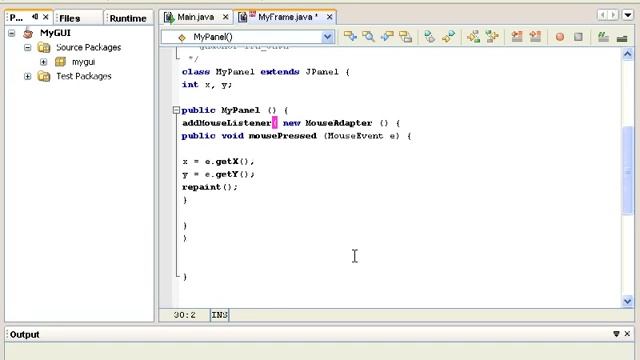The image size is (640, 360).
Task: Click the 'public MyPanel ()' line
Action: (x=235, y=110)
